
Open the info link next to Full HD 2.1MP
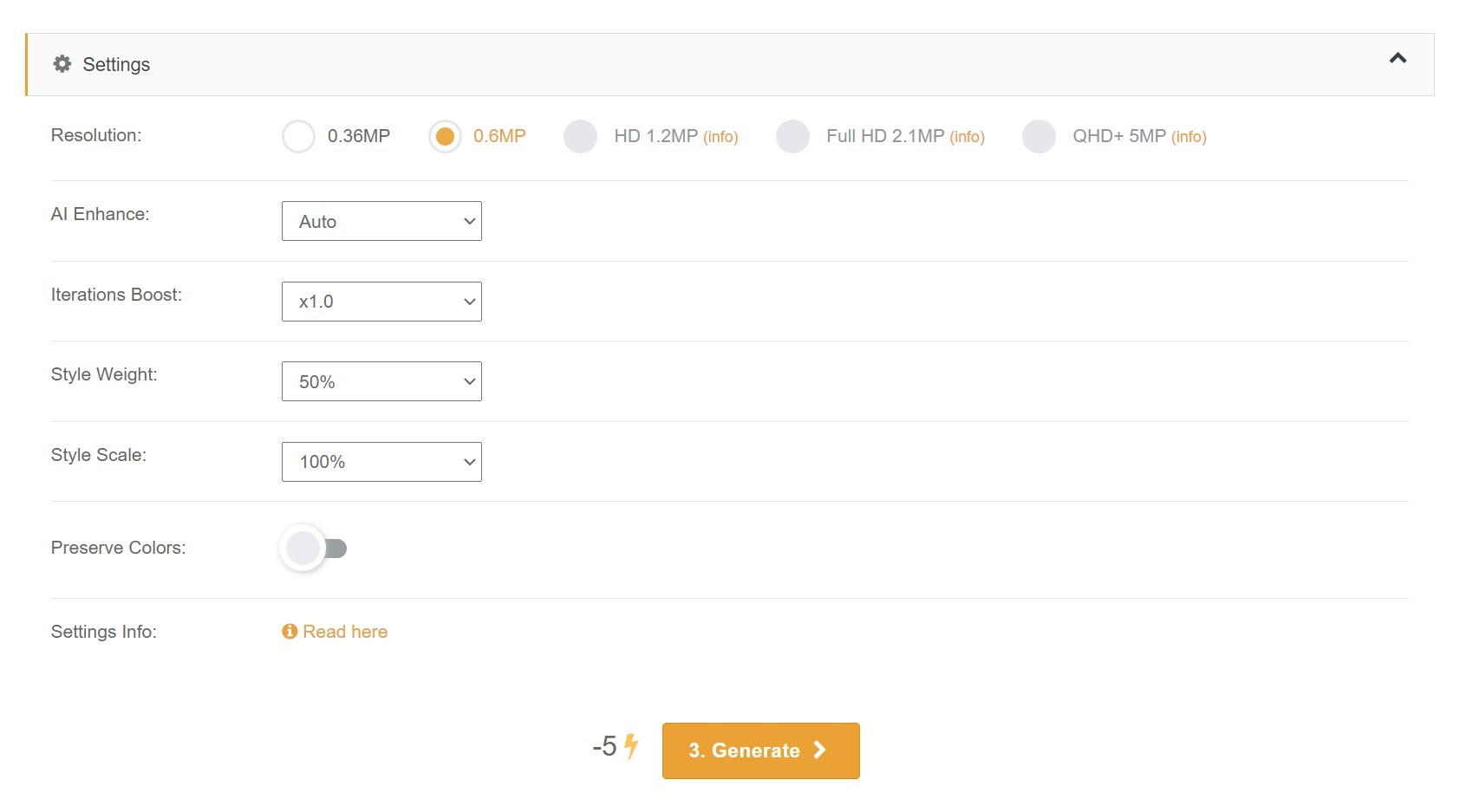(x=967, y=137)
